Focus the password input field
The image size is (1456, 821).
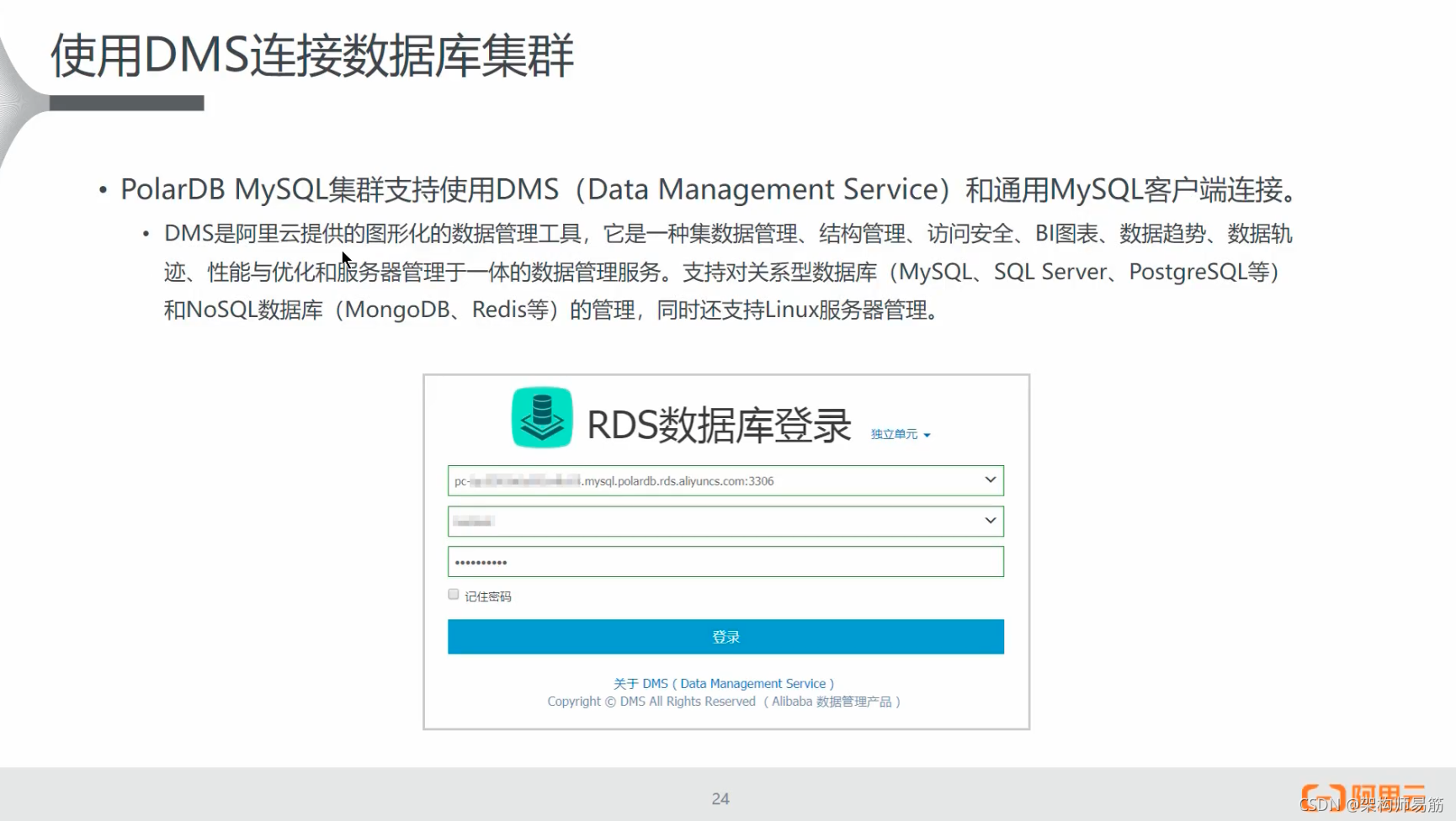(x=725, y=561)
